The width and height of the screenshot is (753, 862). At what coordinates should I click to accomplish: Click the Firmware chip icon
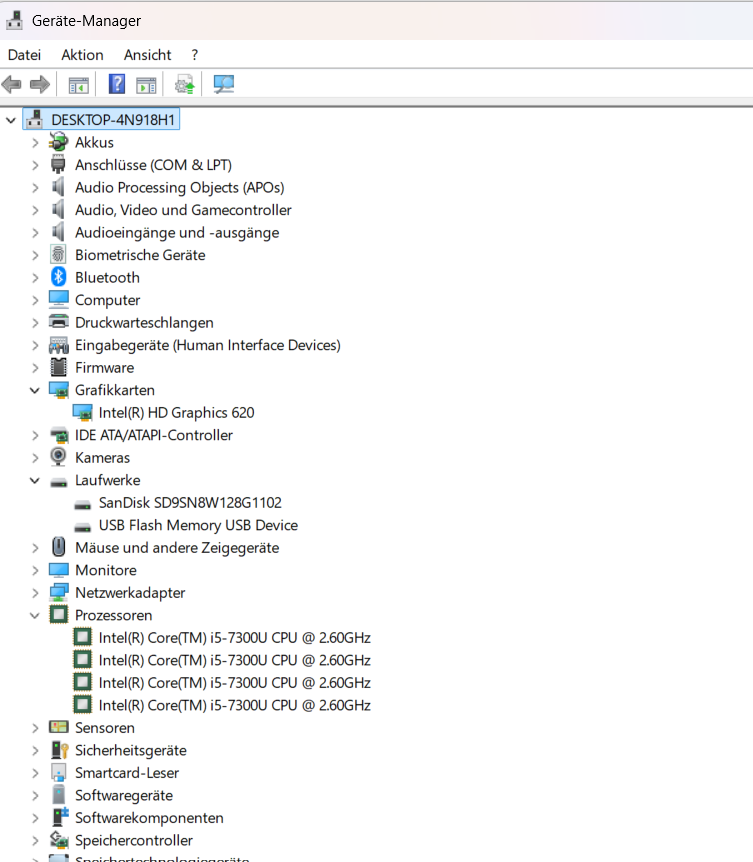pyautogui.click(x=58, y=367)
